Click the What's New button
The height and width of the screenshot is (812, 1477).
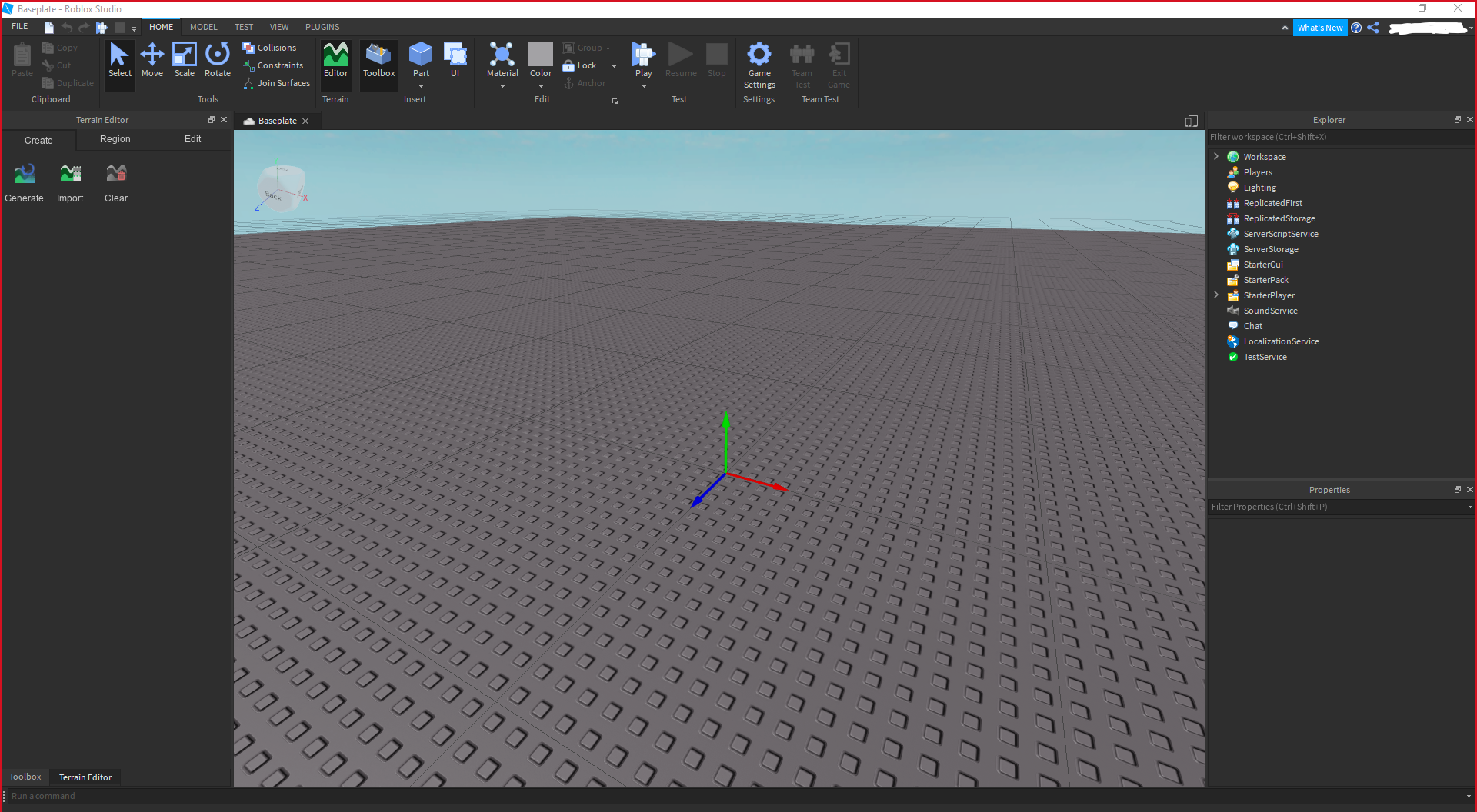1320,28
